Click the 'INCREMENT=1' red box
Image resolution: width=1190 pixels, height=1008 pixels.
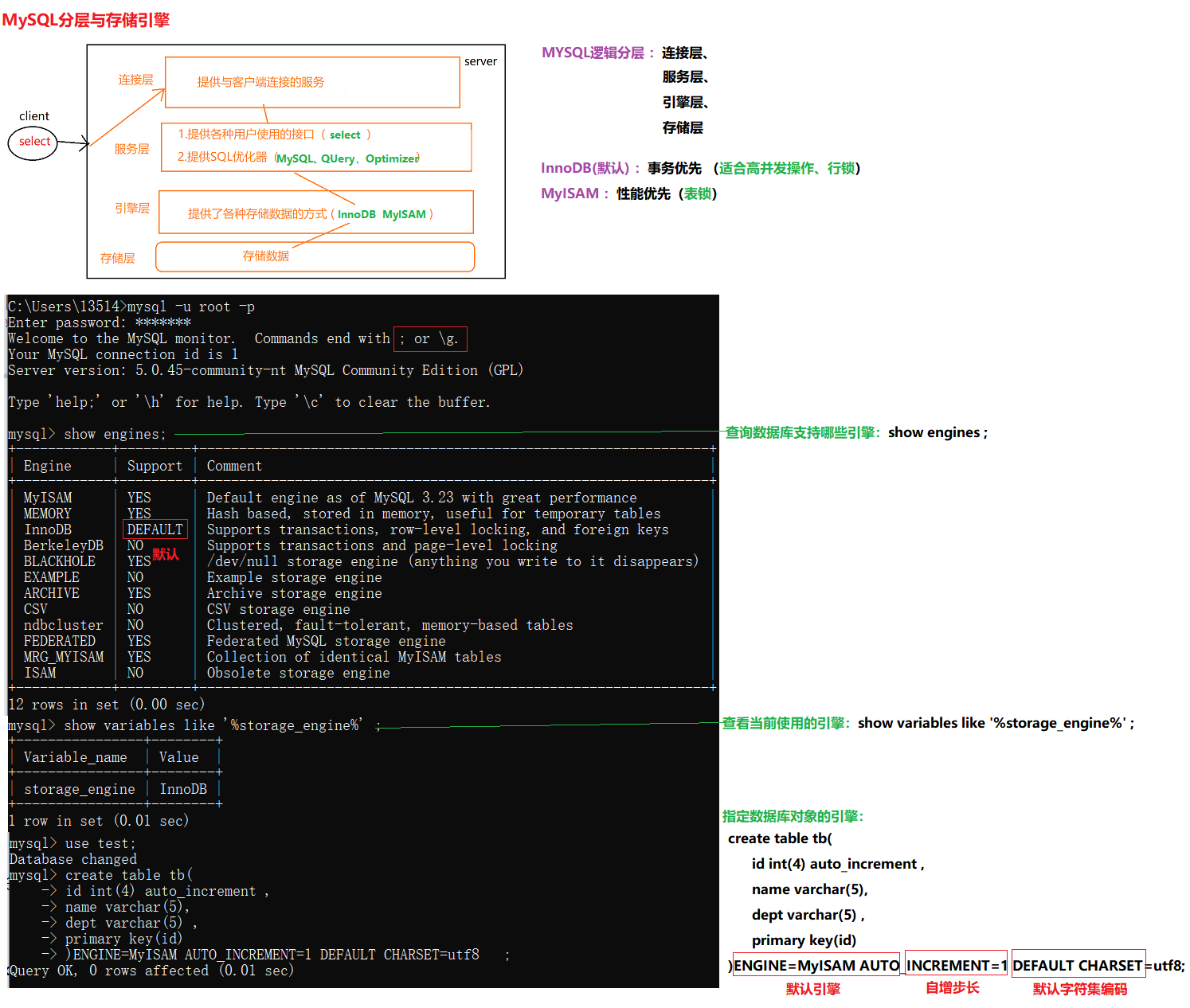tap(956, 965)
